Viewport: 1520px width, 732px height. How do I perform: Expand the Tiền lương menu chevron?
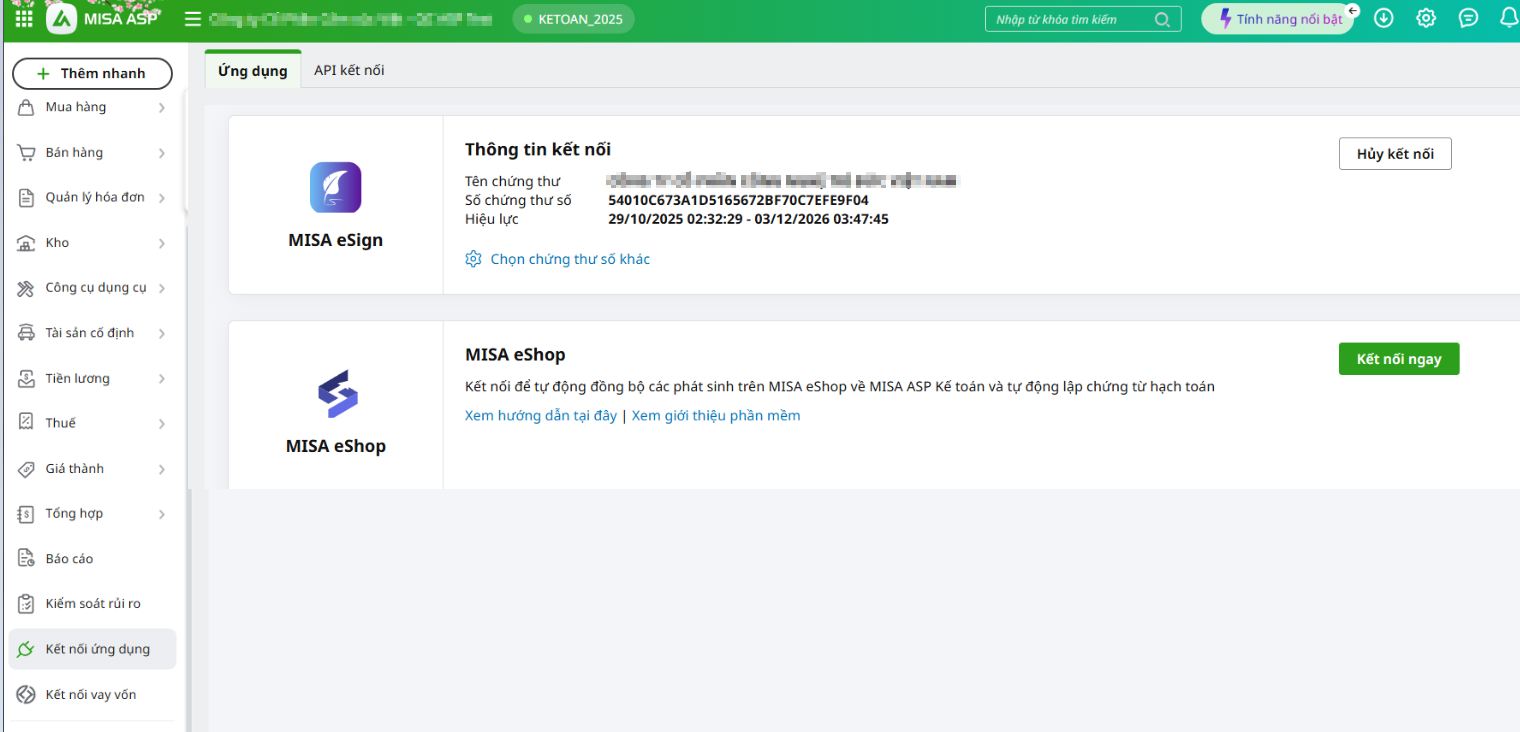pyautogui.click(x=161, y=379)
